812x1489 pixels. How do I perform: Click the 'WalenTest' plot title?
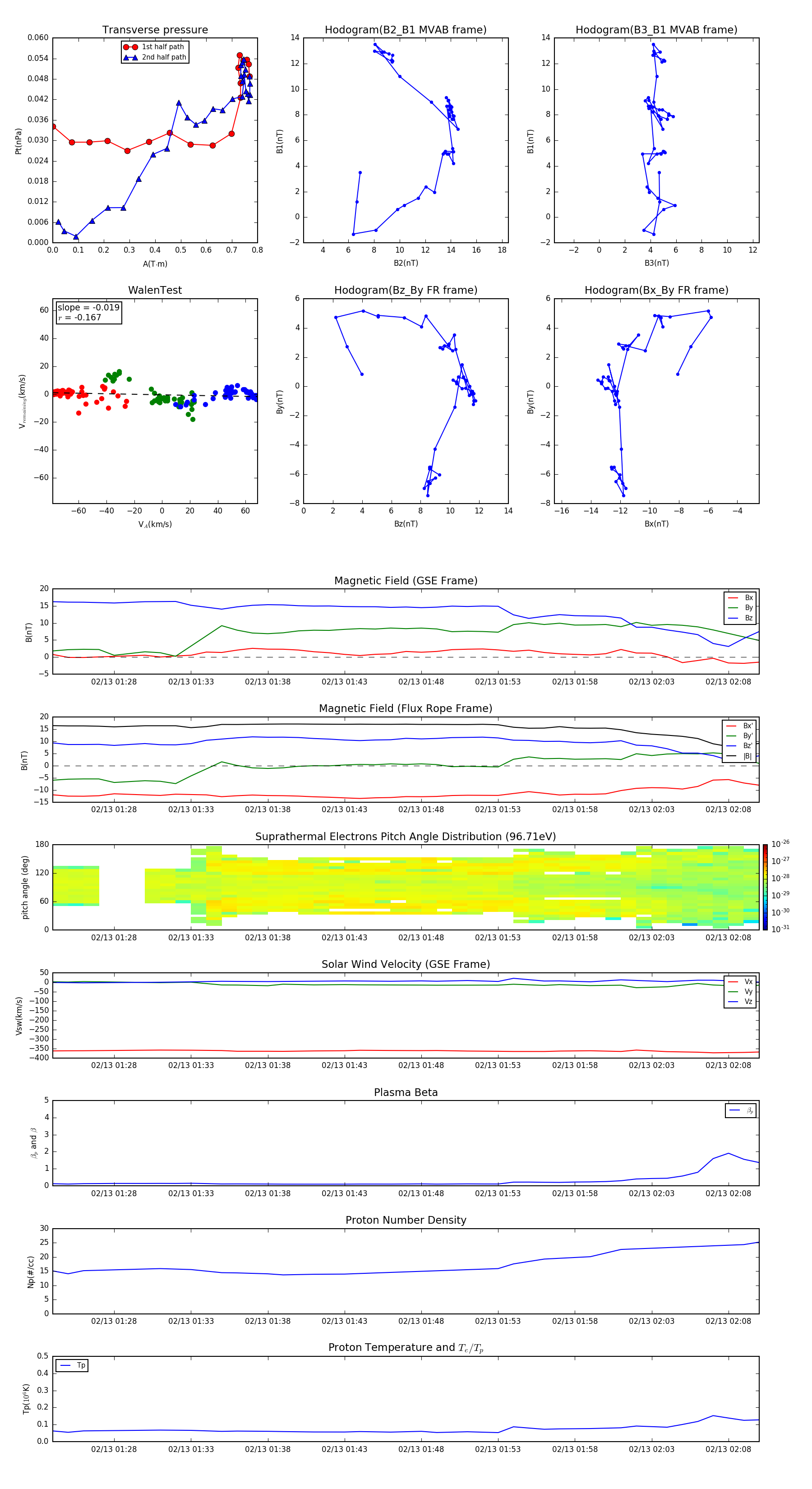[x=155, y=290]
